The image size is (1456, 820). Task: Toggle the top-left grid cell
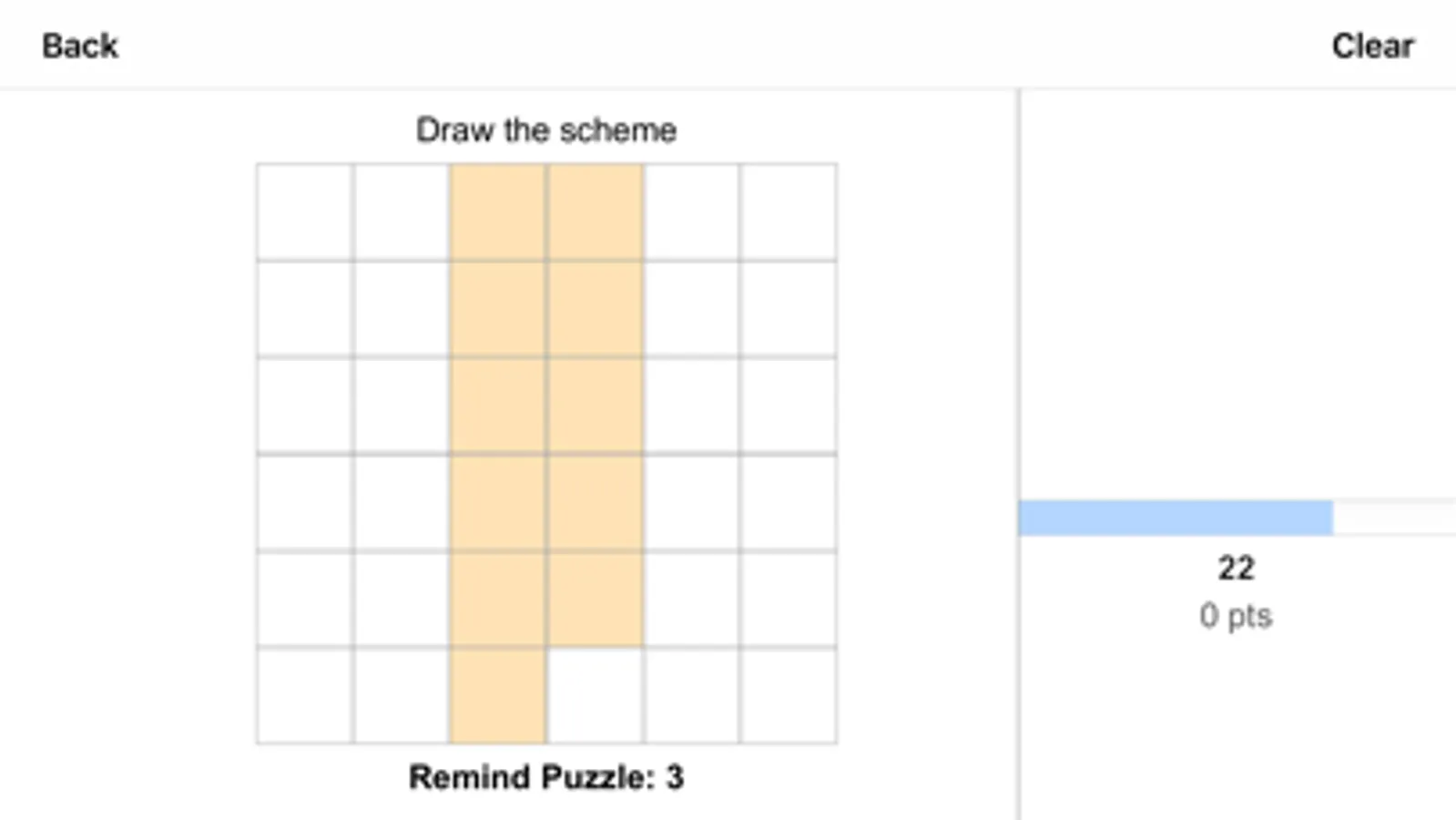[305, 212]
